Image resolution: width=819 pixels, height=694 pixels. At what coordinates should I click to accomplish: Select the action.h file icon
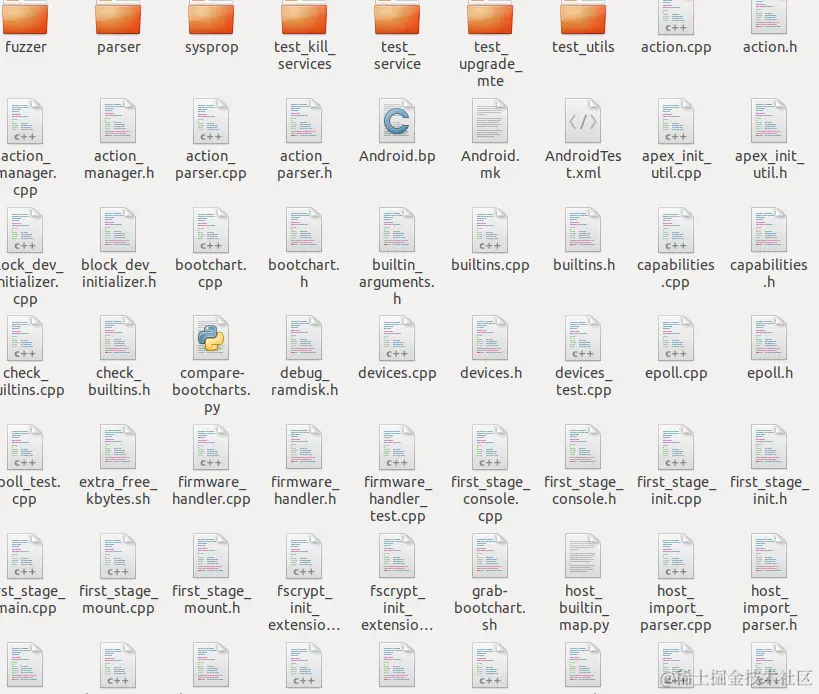tap(769, 17)
